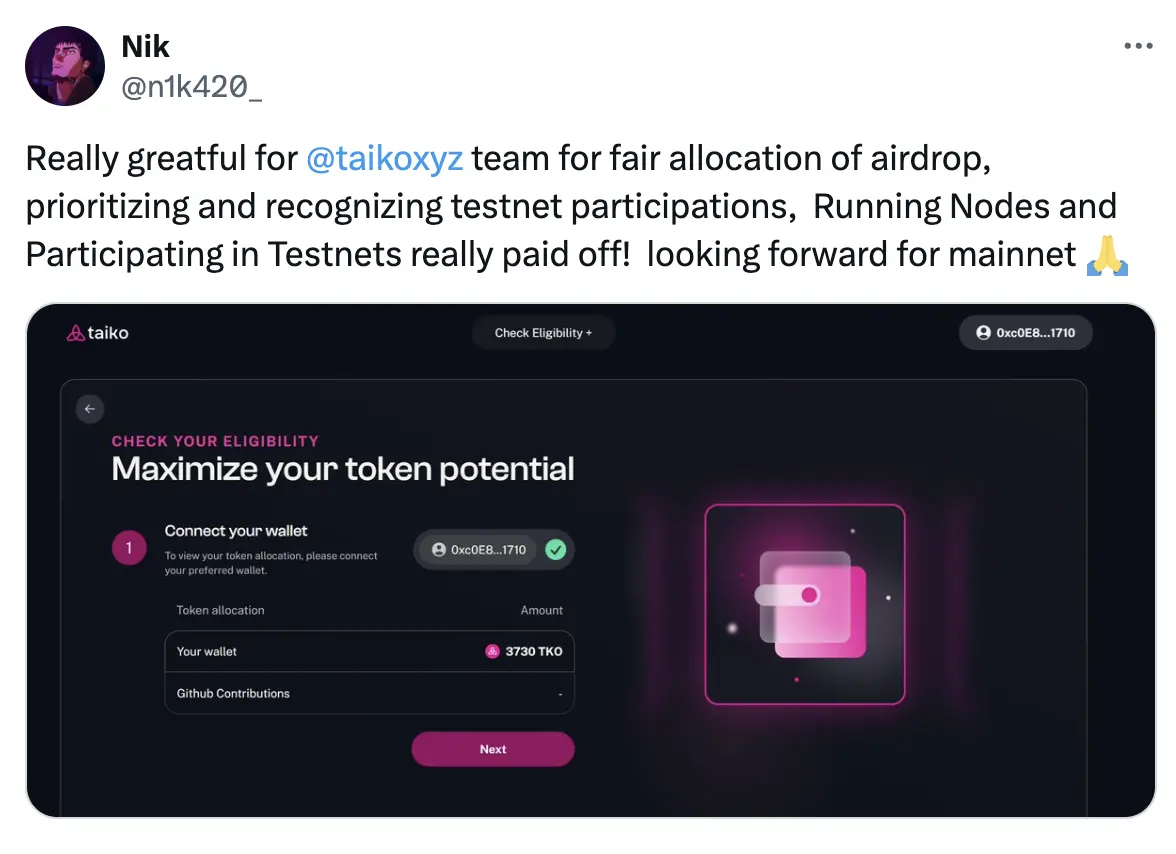The image size is (1176, 854).
Task: Click the Next button
Action: (x=493, y=749)
